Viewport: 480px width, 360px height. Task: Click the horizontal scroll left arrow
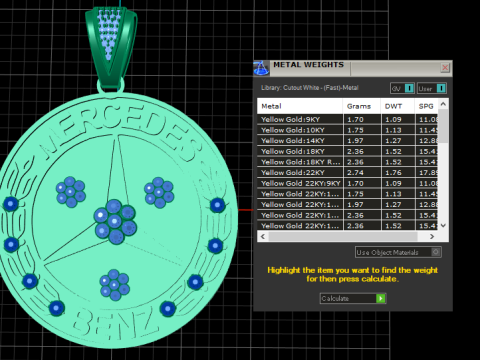pyautogui.click(x=263, y=236)
